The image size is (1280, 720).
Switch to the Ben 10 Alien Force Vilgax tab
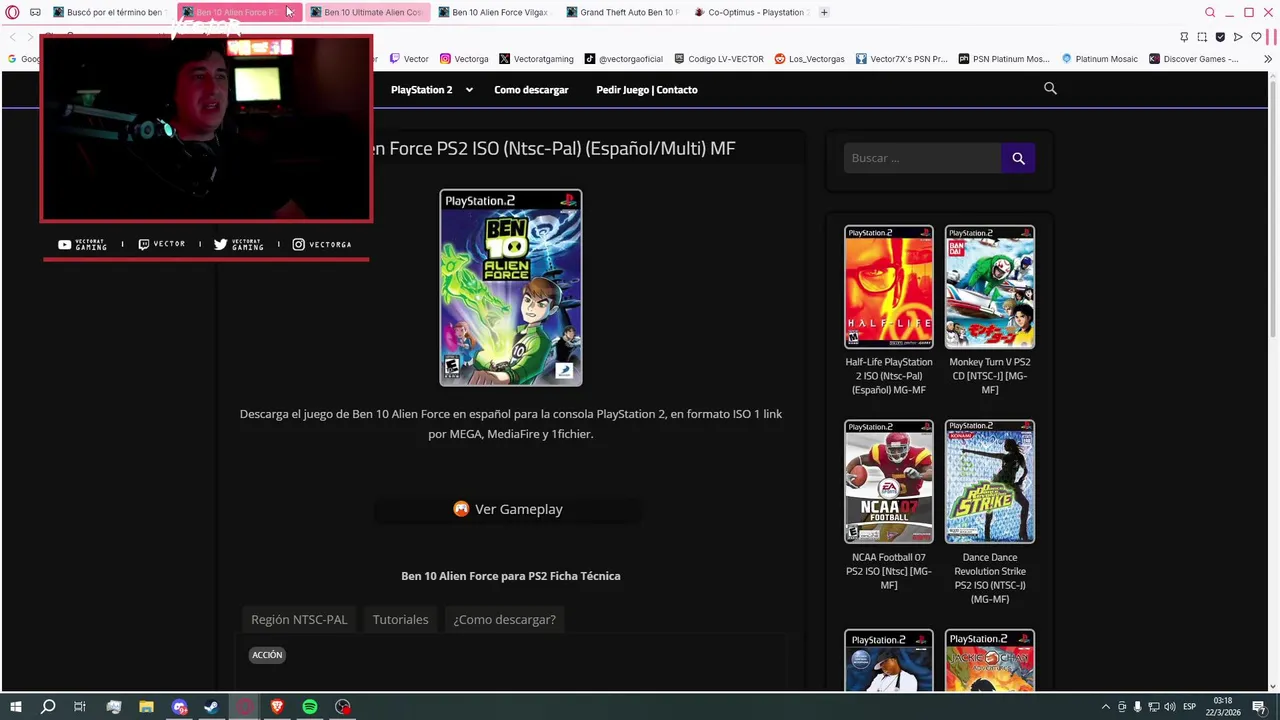[494, 12]
